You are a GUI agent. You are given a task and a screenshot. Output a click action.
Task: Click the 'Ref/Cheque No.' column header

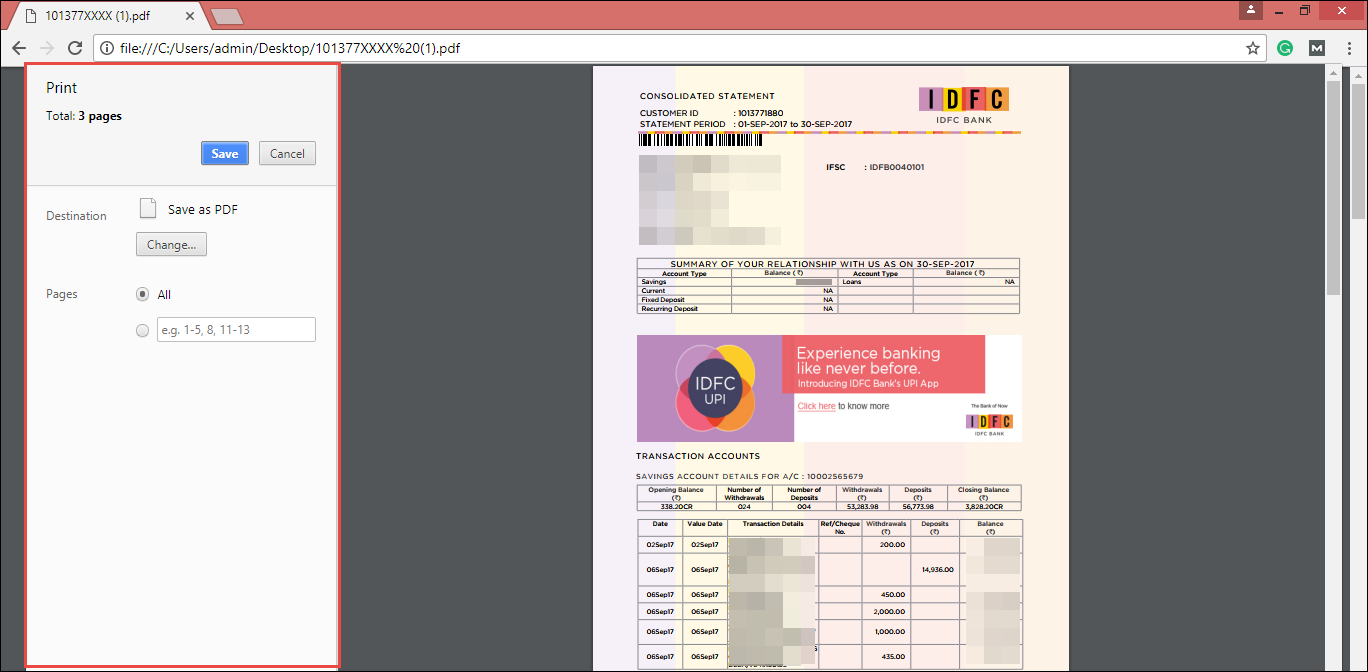[840, 527]
